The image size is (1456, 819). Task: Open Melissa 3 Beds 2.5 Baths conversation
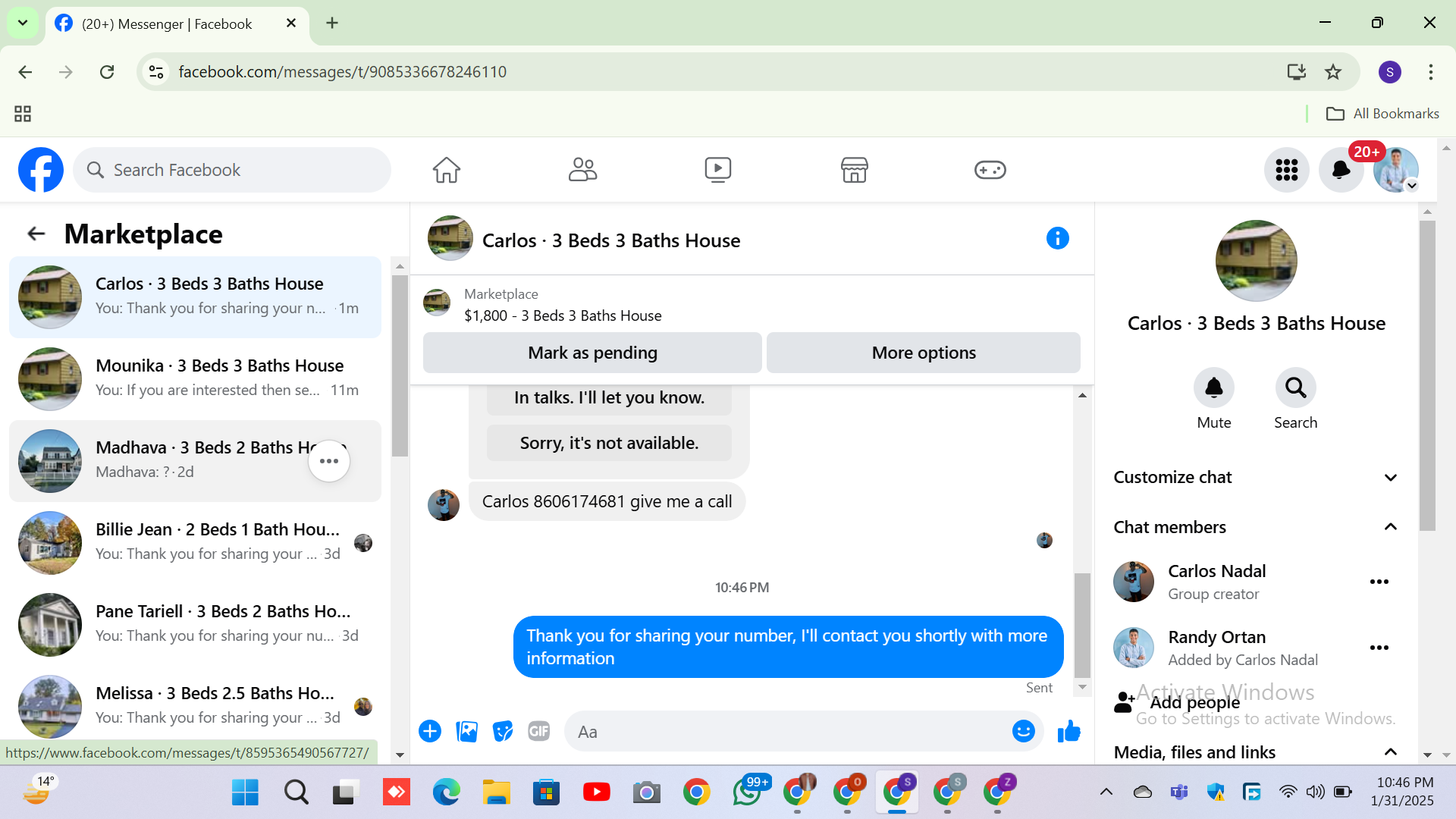(195, 707)
